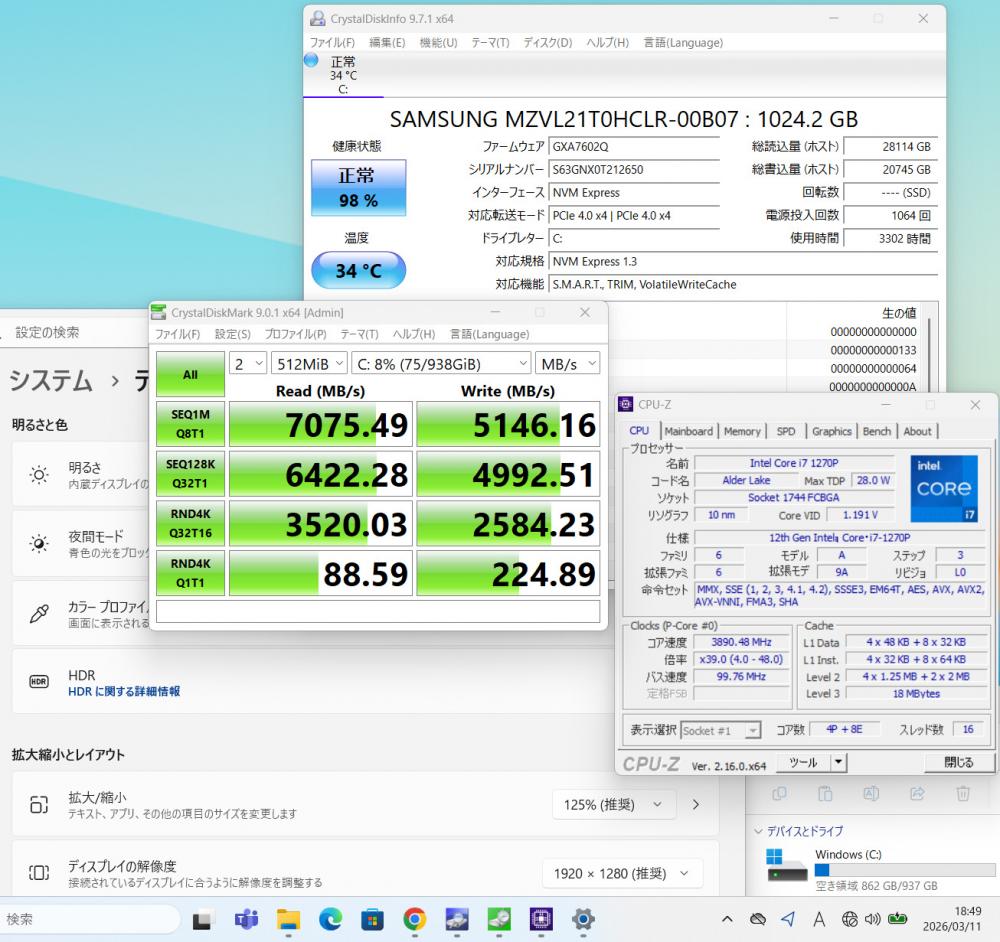Launch Google Chrome from the taskbar
Viewport: 1000px width, 942px height.
click(x=415, y=919)
